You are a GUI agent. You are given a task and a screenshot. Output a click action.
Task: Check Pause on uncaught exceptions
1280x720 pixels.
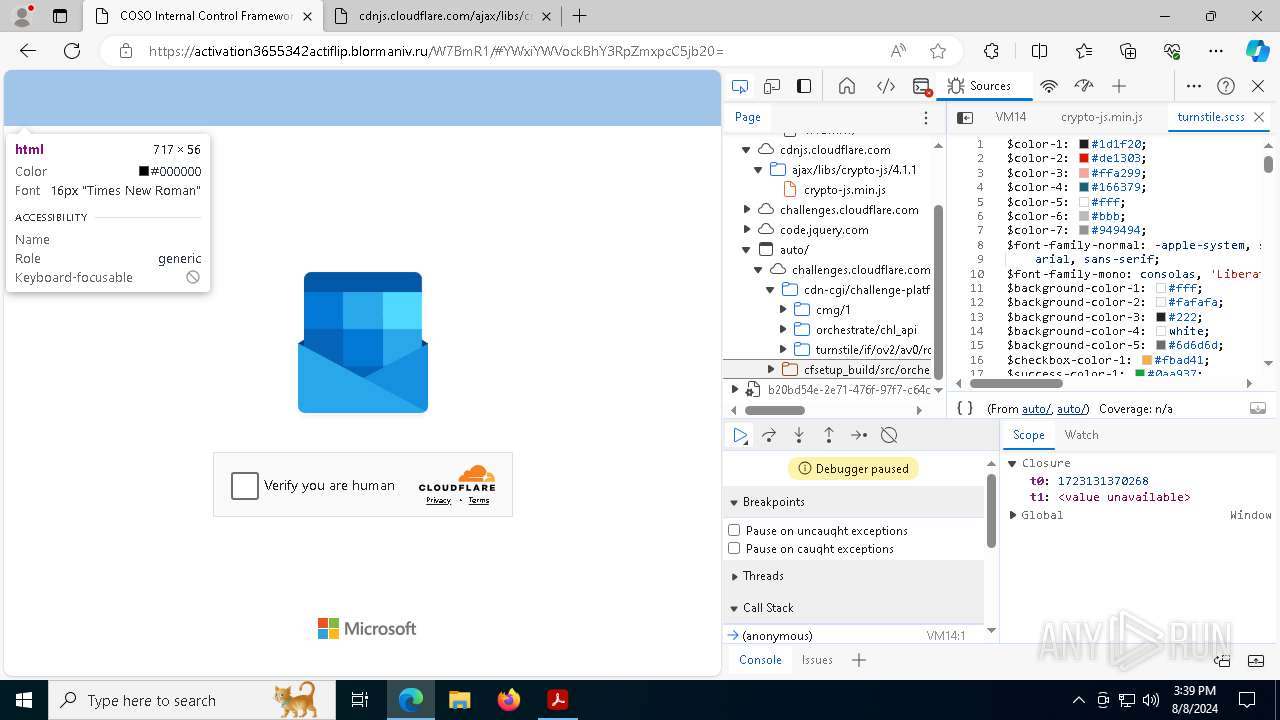734,530
